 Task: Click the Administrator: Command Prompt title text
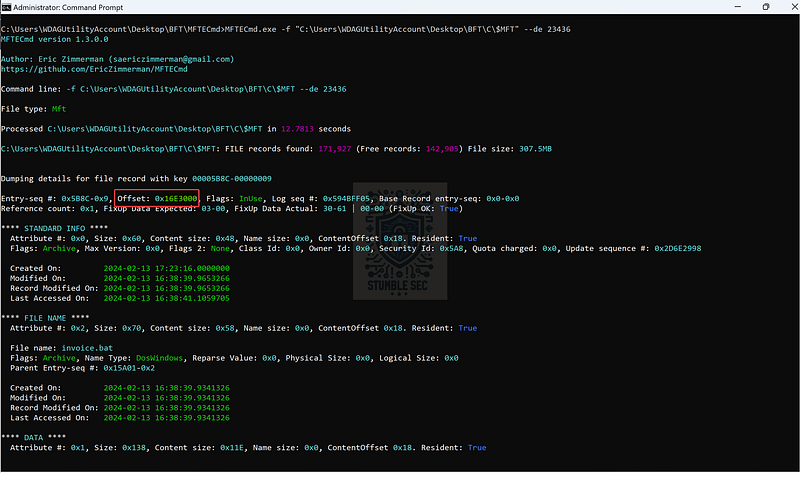point(68,7)
